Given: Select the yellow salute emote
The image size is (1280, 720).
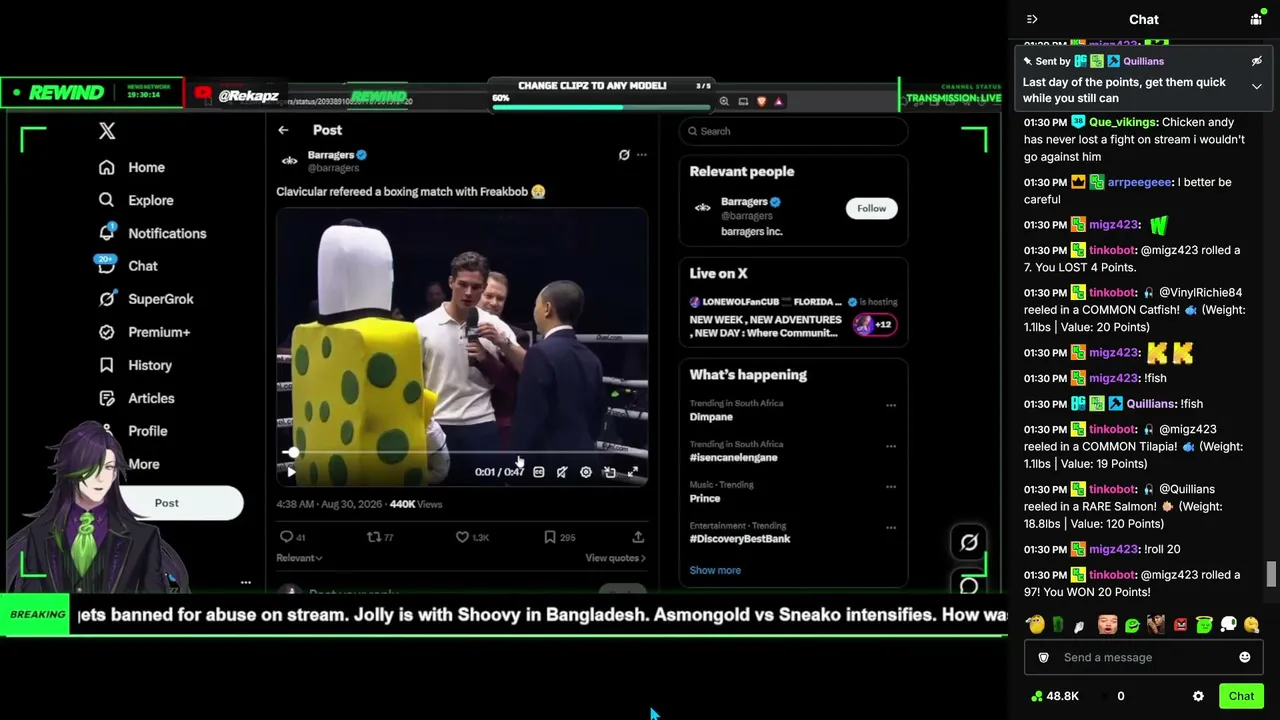Looking at the screenshot, I should pyautogui.click(x=1035, y=625).
